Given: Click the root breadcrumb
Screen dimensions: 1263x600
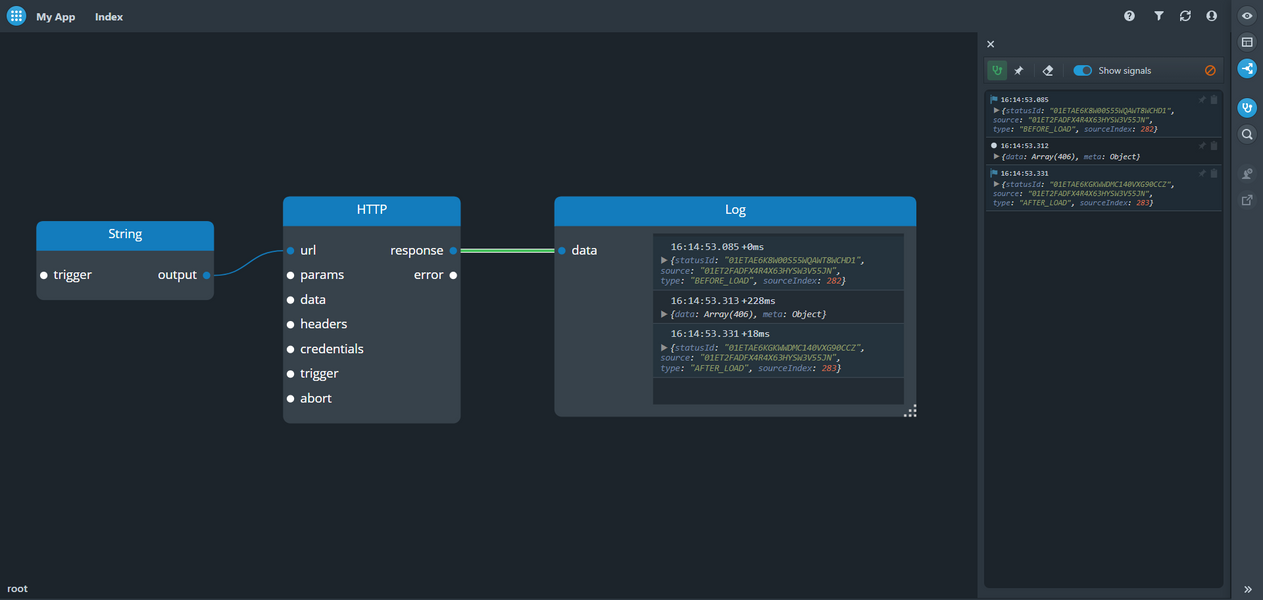Looking at the screenshot, I should [x=18, y=589].
